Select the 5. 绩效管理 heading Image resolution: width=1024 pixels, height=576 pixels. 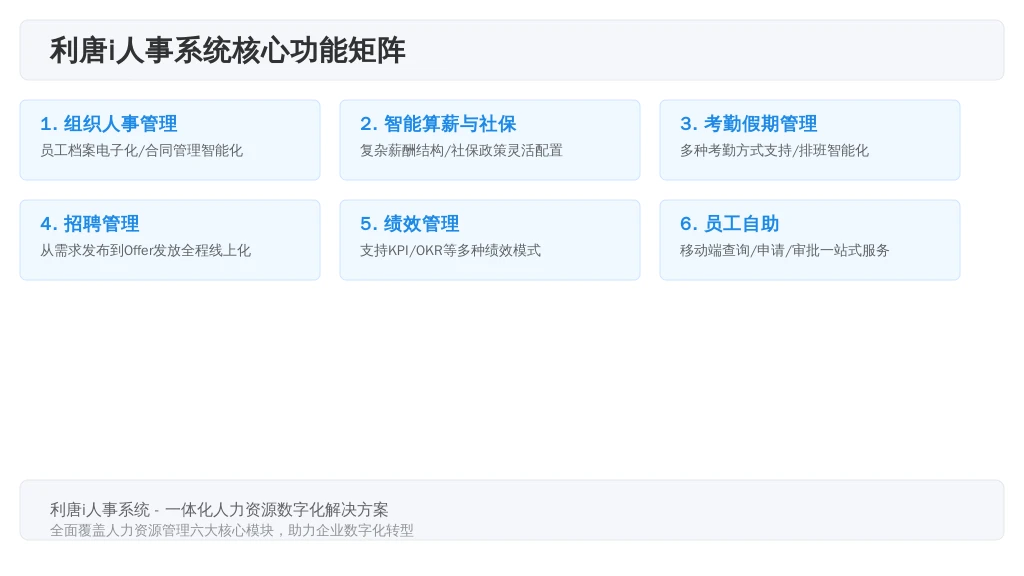[x=409, y=223]
